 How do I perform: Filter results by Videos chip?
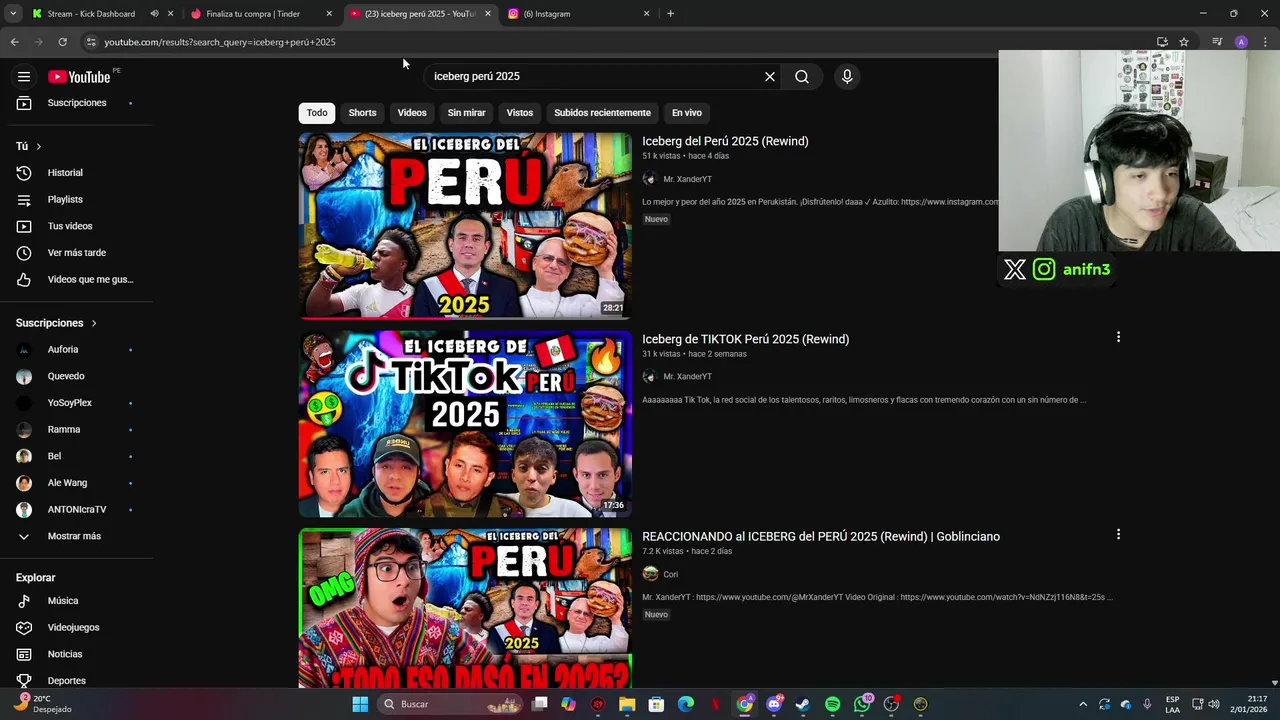pos(412,113)
